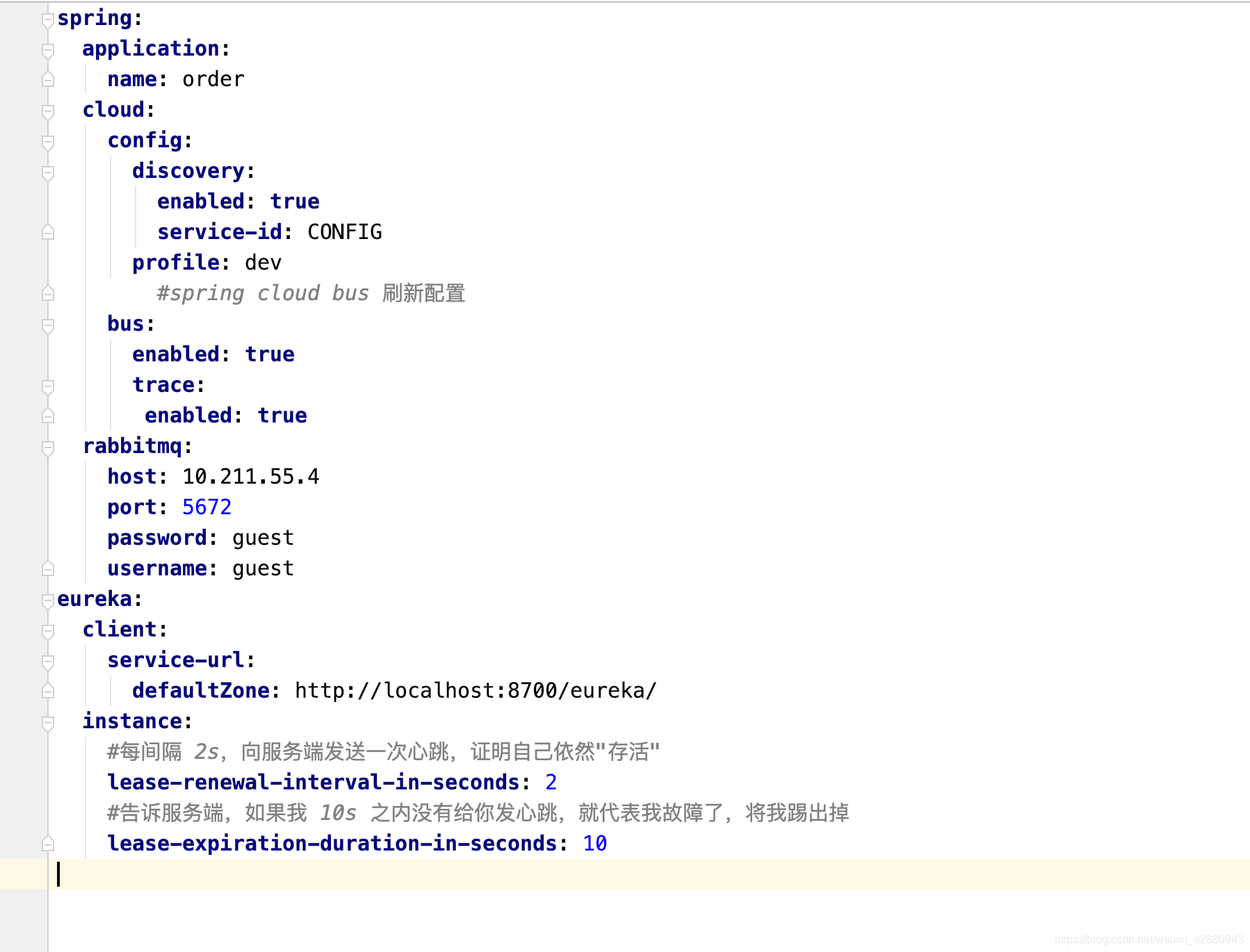Image resolution: width=1250 pixels, height=952 pixels.
Task: Click the 'lease-expiration-duration-in-seconds' key
Action: [x=332, y=844]
